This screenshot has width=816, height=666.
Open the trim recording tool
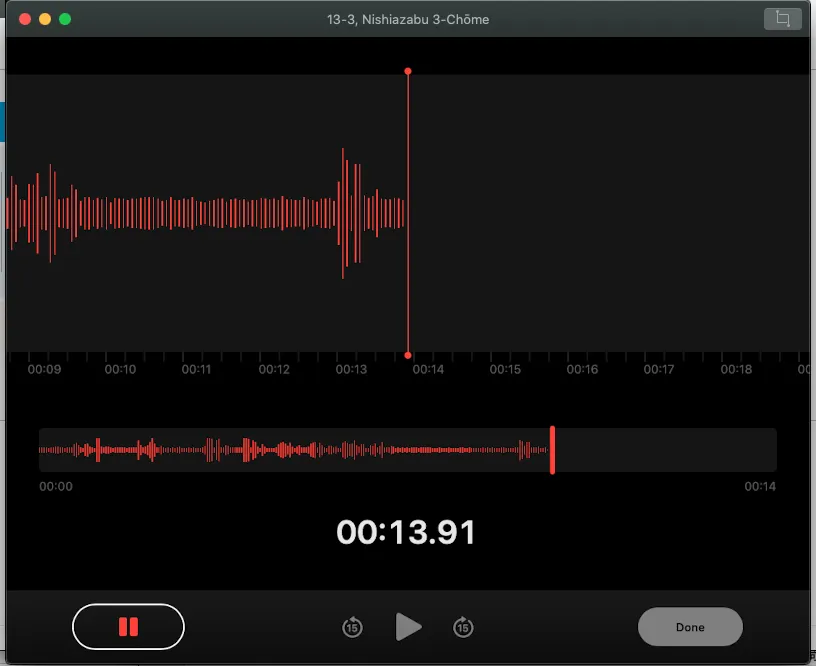(782, 19)
